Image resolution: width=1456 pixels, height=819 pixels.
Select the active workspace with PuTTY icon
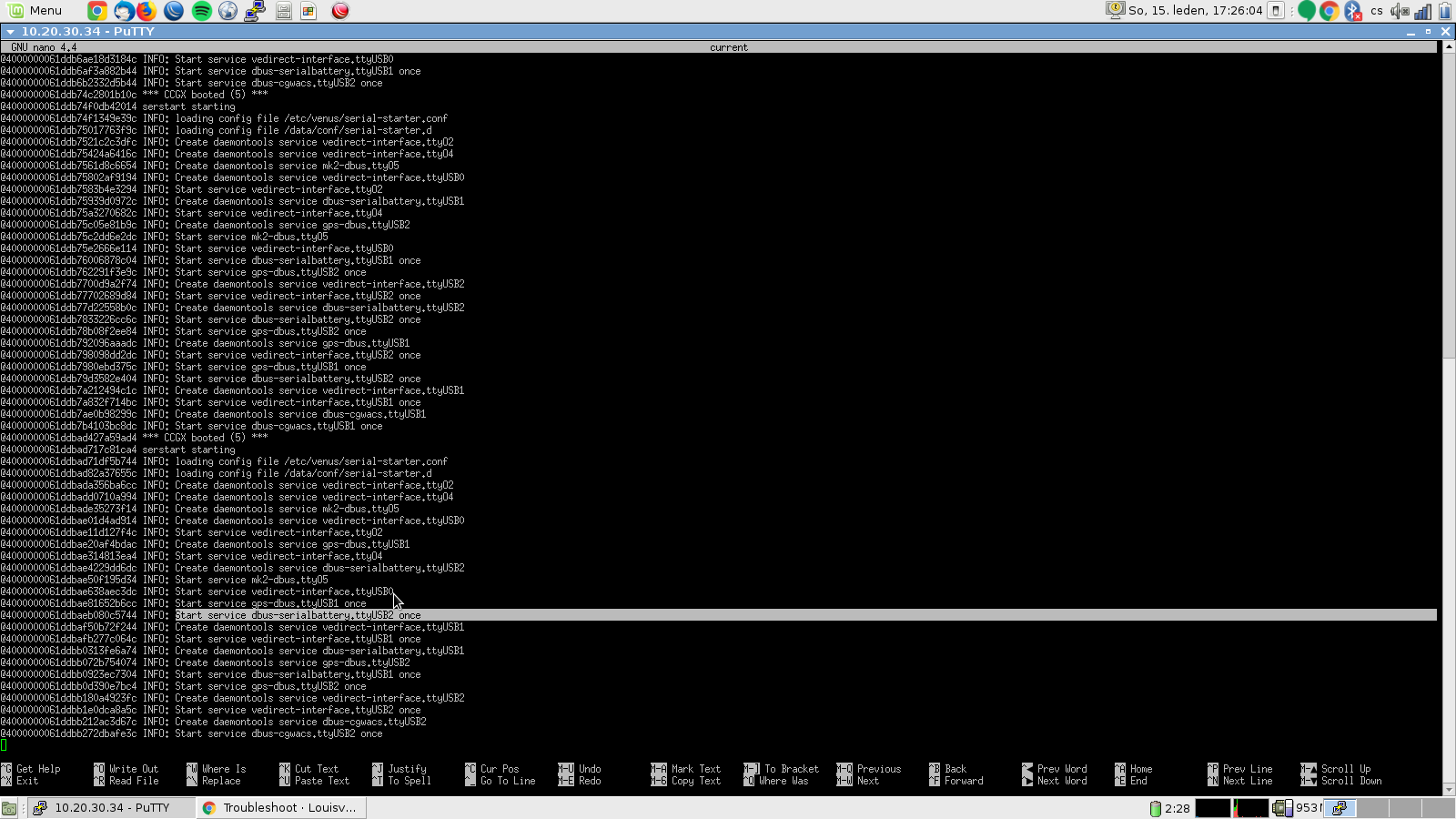pyautogui.click(x=1340, y=808)
